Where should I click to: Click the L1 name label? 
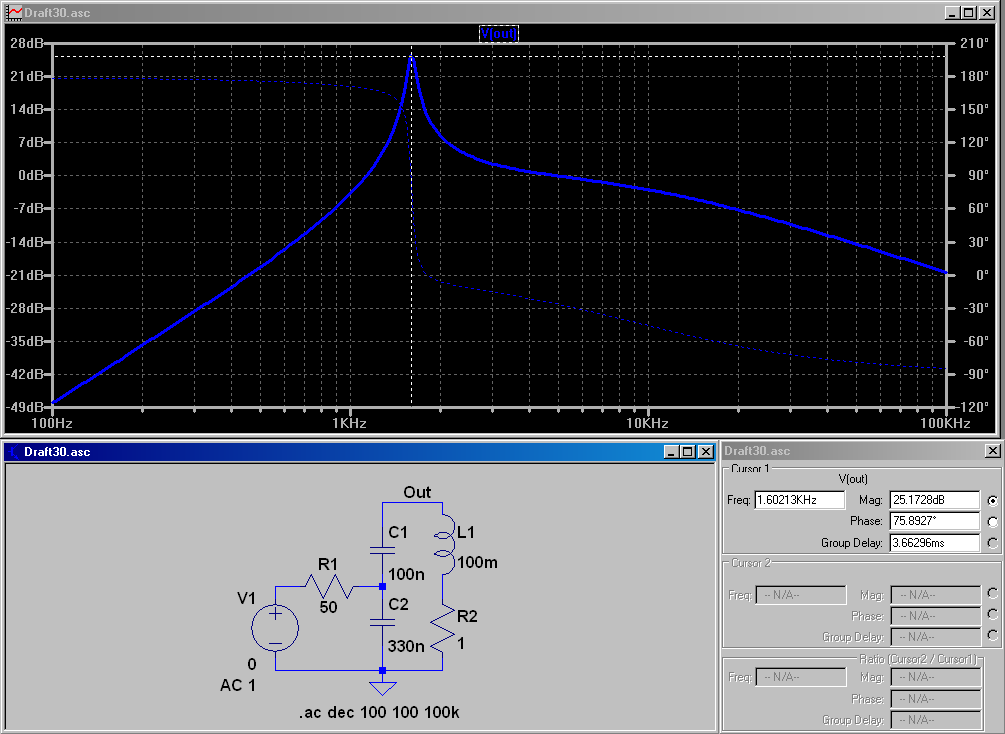pos(465,532)
